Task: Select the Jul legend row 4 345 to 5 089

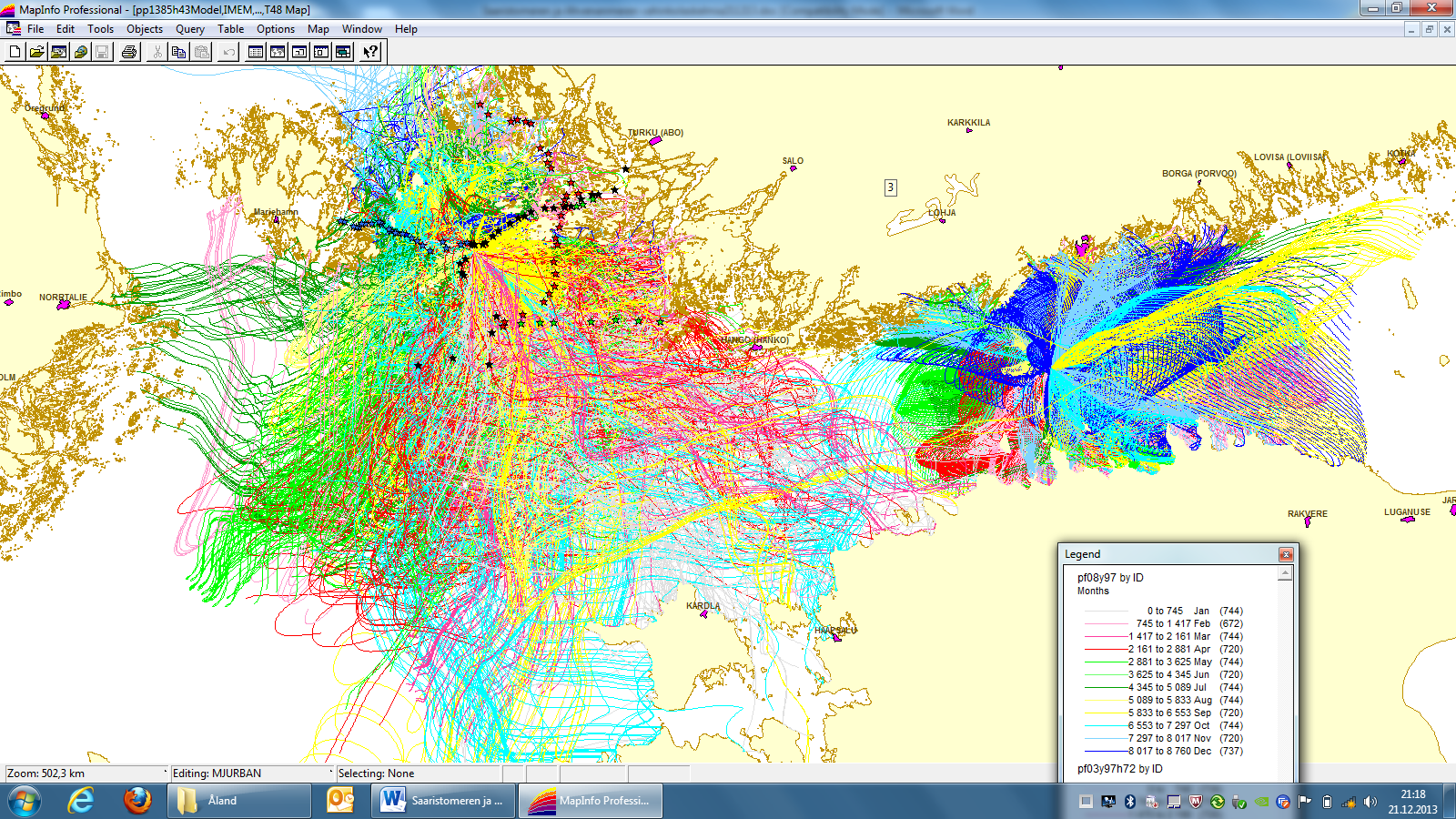Action: click(x=1163, y=688)
